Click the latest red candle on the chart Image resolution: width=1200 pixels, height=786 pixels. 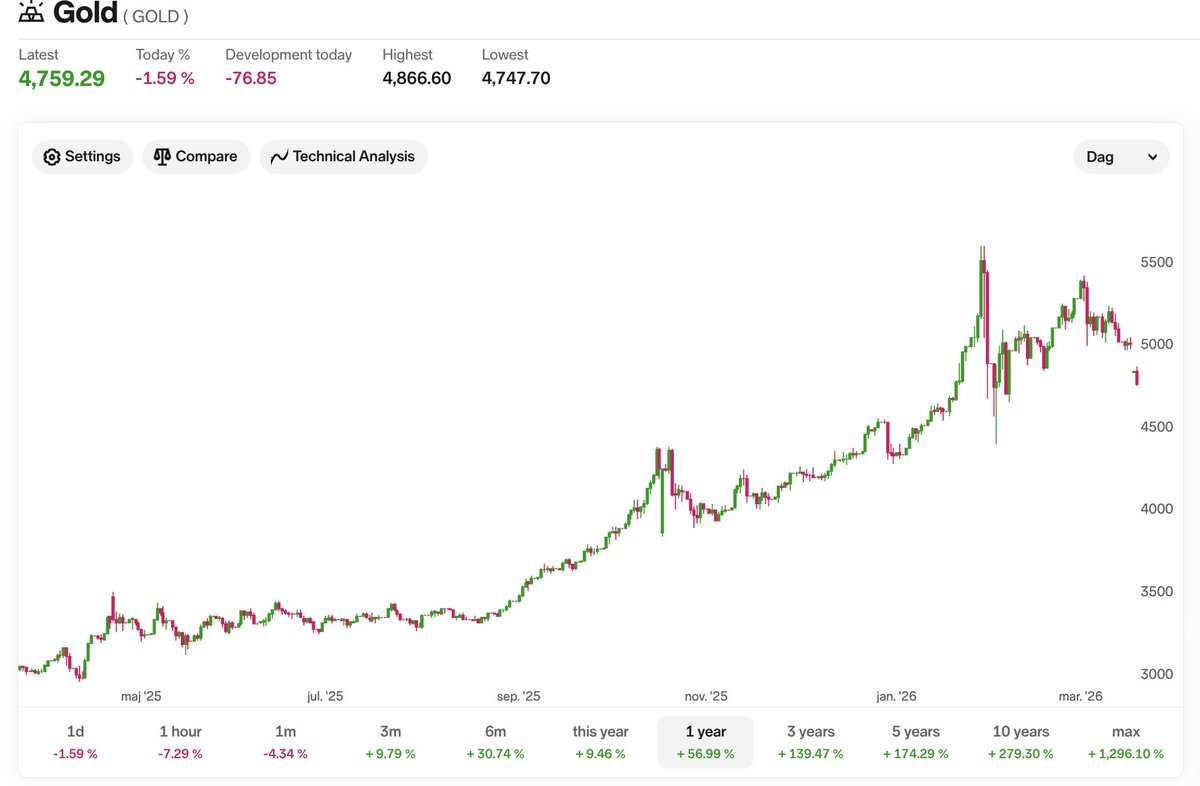pos(1136,377)
